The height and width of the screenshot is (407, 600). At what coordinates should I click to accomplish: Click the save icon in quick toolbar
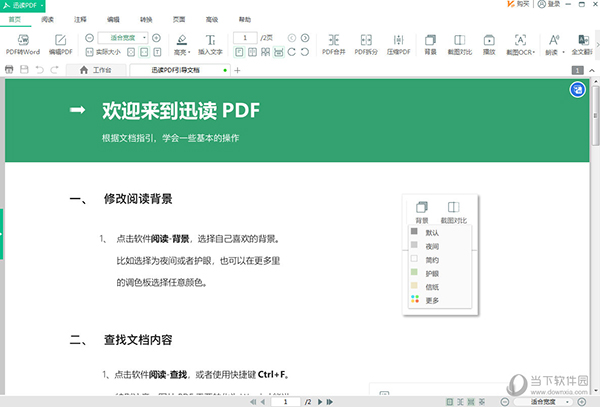(x=24, y=69)
